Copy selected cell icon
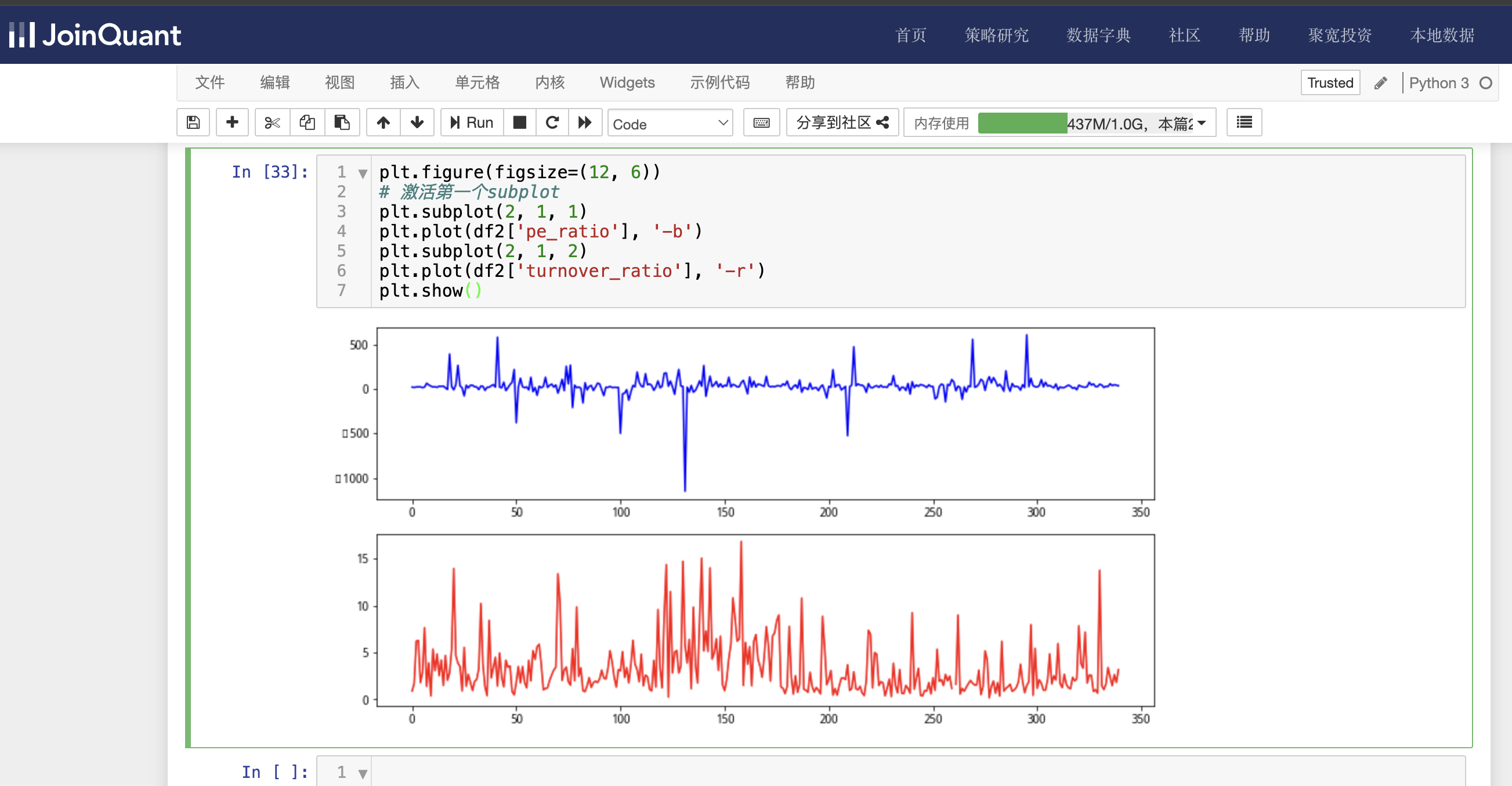Viewport: 1512px width, 786px height. click(307, 122)
